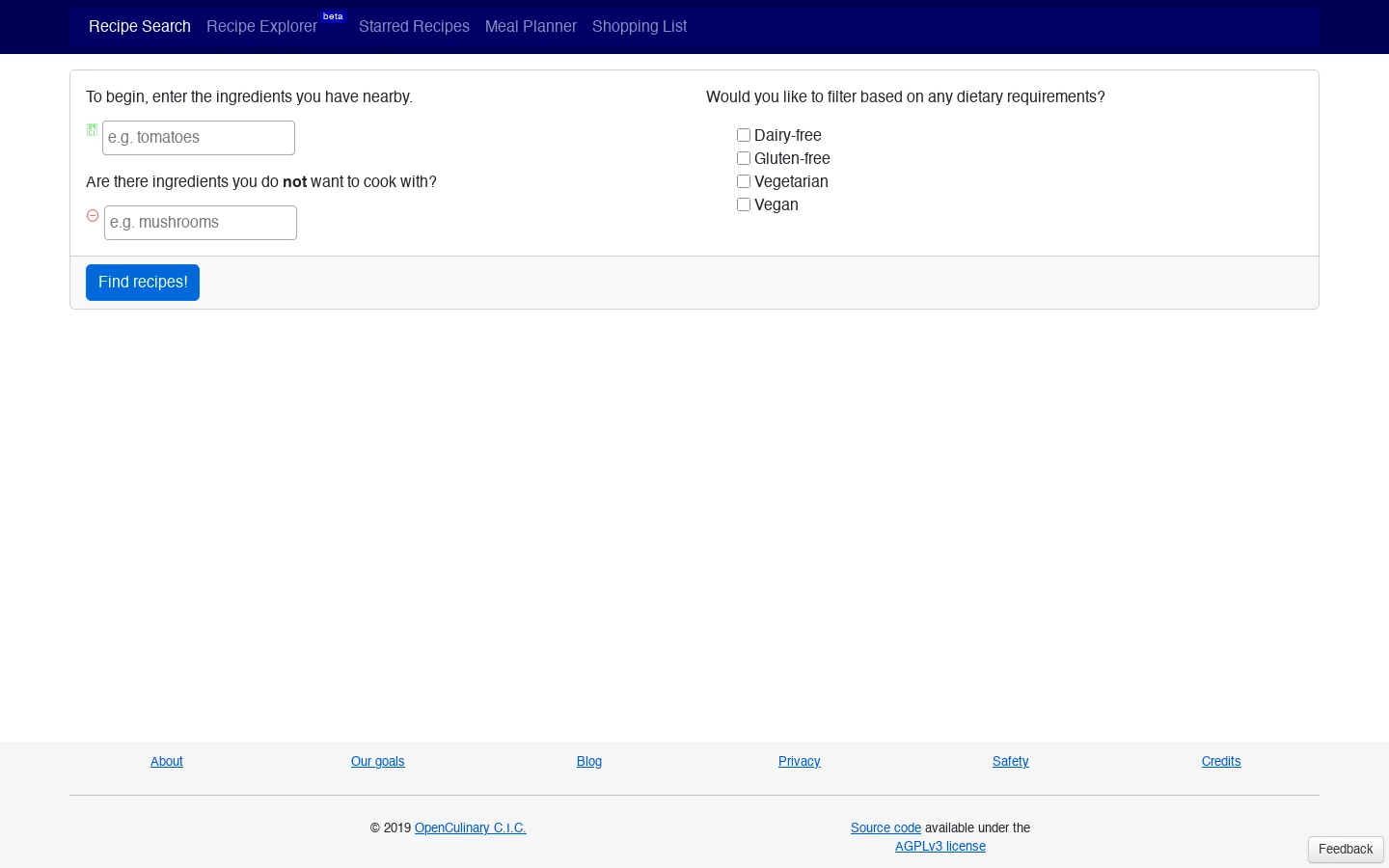Open the Recipe Search tab

pyautogui.click(x=140, y=26)
